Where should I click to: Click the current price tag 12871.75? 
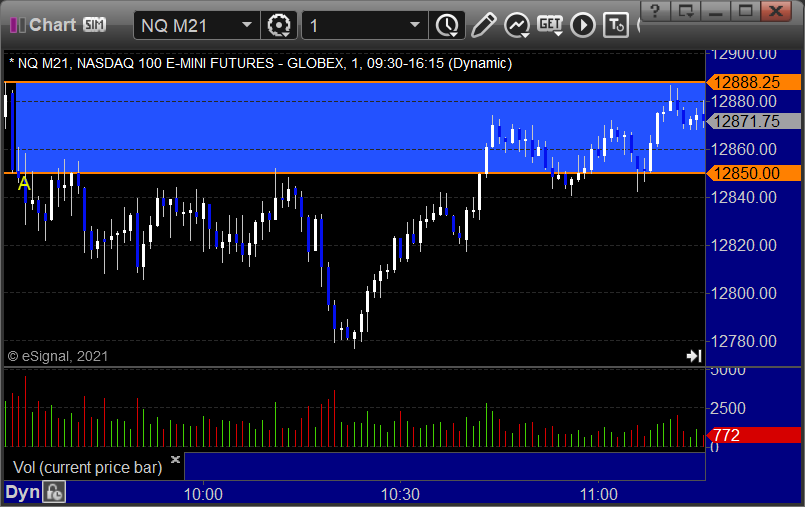pyautogui.click(x=754, y=122)
